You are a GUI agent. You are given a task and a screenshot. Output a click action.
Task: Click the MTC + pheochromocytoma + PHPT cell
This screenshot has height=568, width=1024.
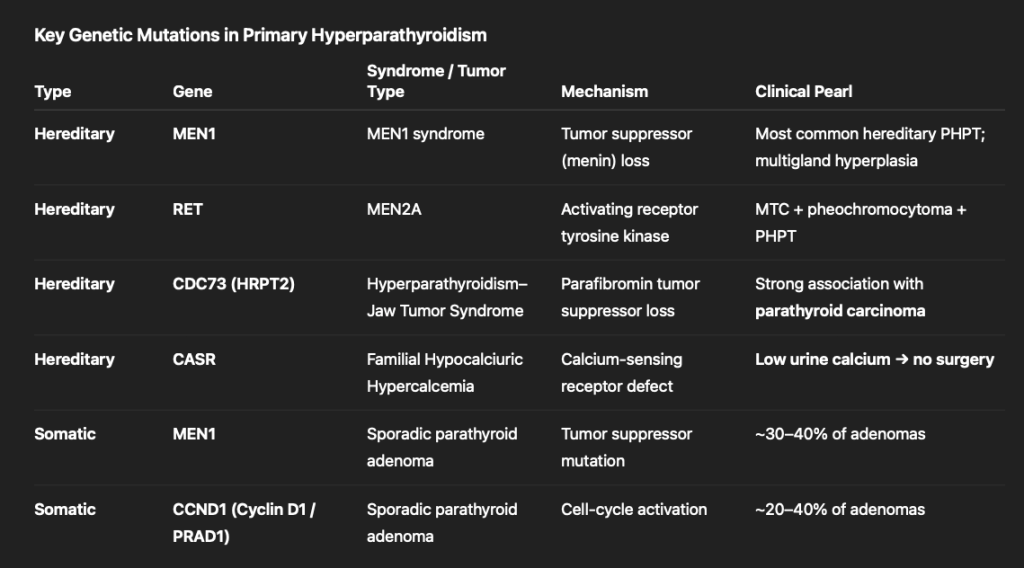click(x=860, y=222)
